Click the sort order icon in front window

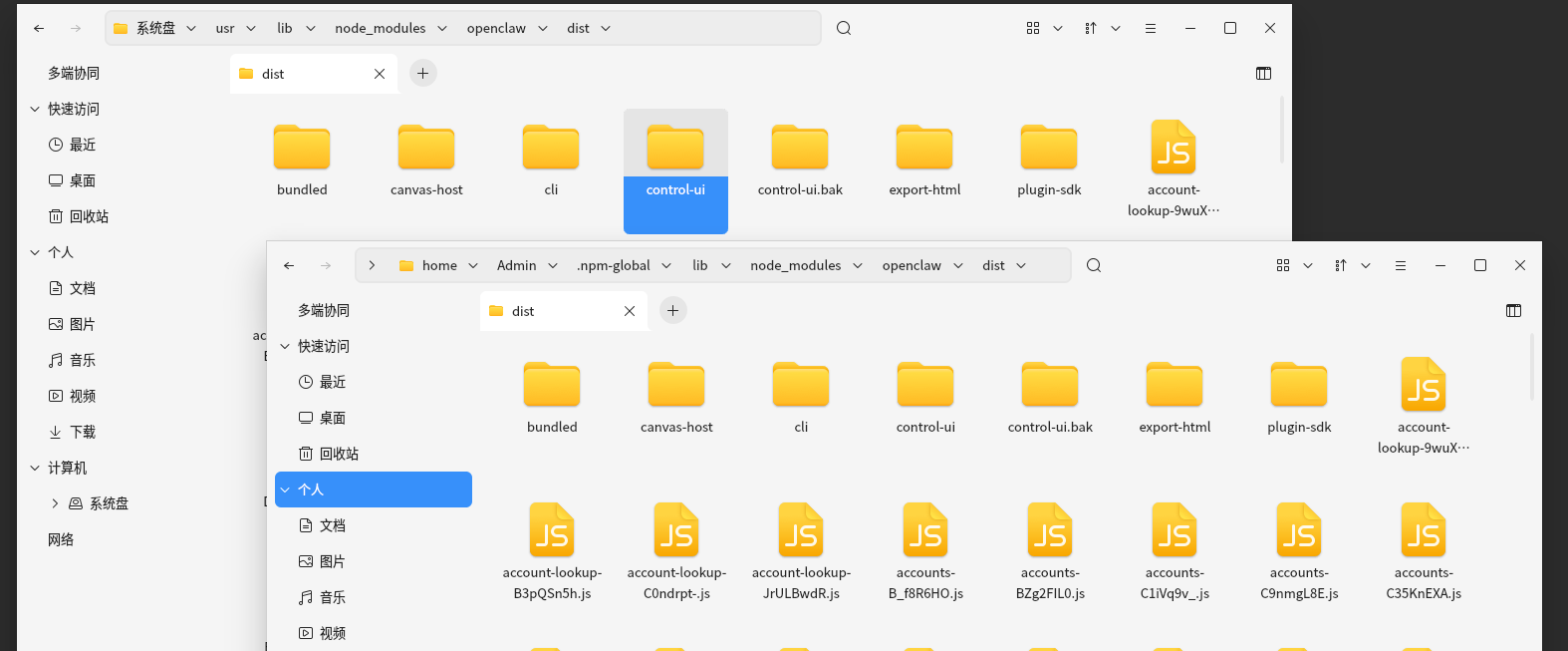[x=1341, y=265]
